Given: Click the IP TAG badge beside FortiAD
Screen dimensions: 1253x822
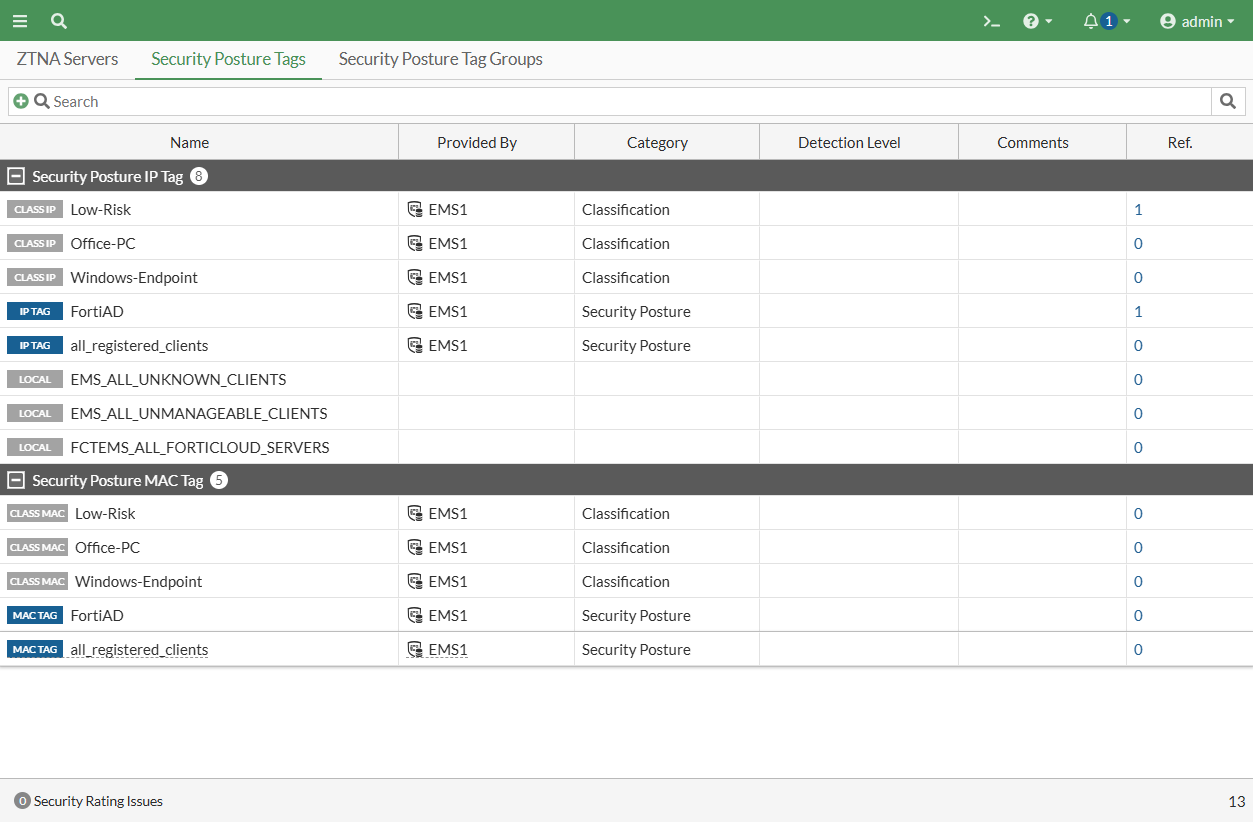Looking at the screenshot, I should [x=35, y=312].
